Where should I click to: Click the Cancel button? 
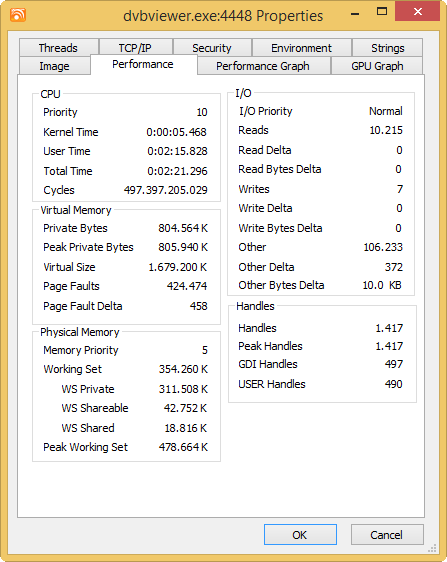tap(387, 534)
